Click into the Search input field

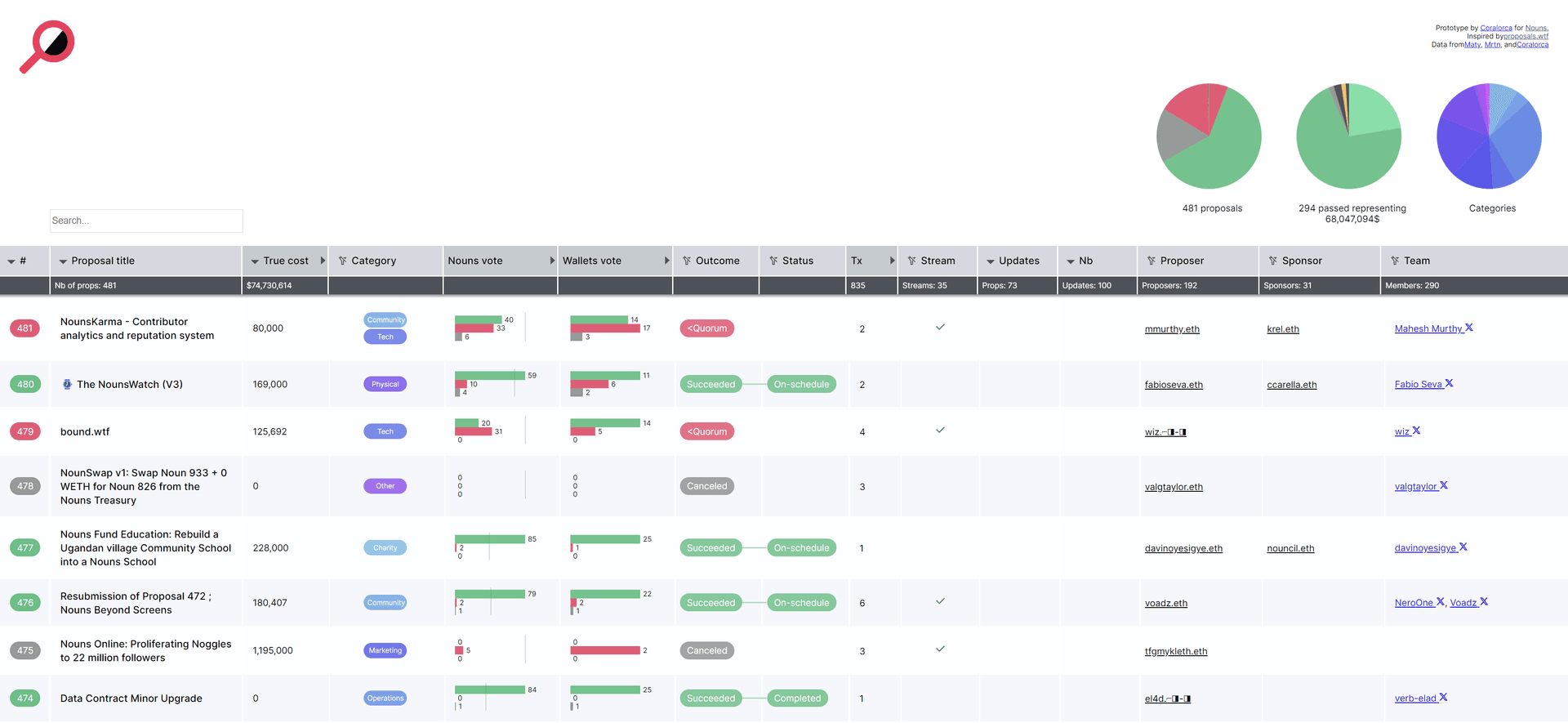tap(146, 221)
